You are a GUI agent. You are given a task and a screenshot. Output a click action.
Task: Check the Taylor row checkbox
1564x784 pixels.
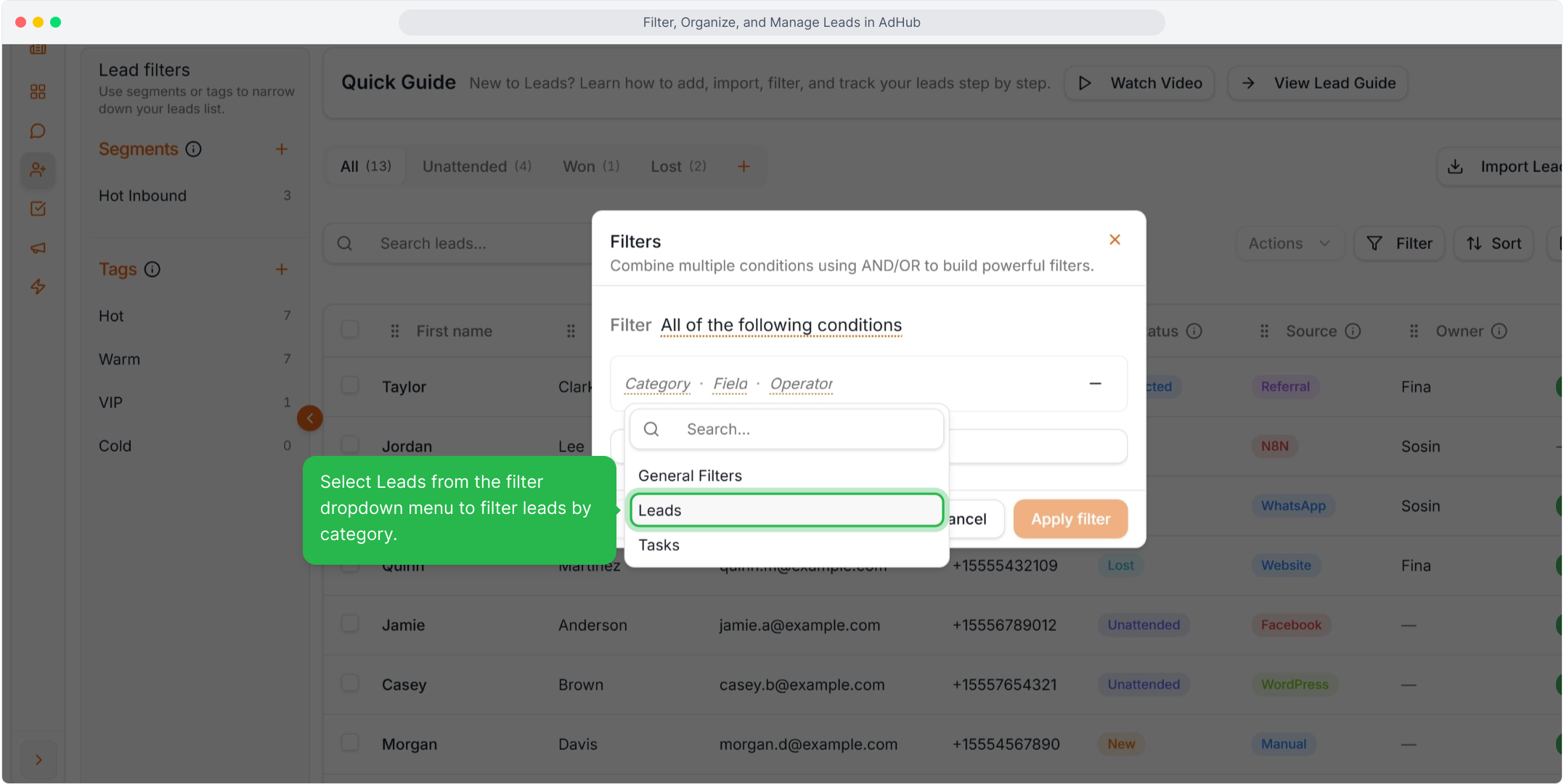pos(350,385)
